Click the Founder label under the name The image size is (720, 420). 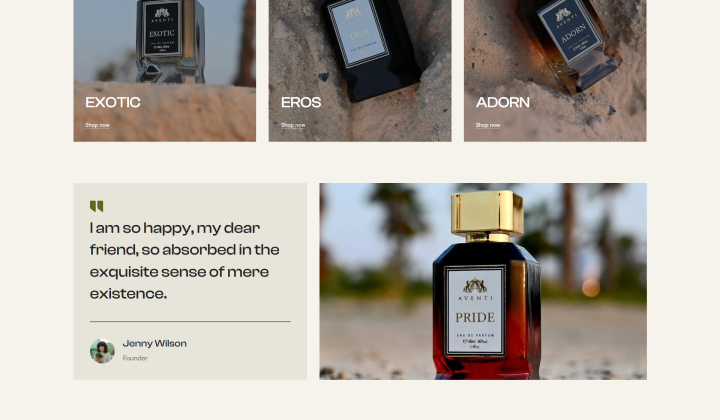point(135,358)
